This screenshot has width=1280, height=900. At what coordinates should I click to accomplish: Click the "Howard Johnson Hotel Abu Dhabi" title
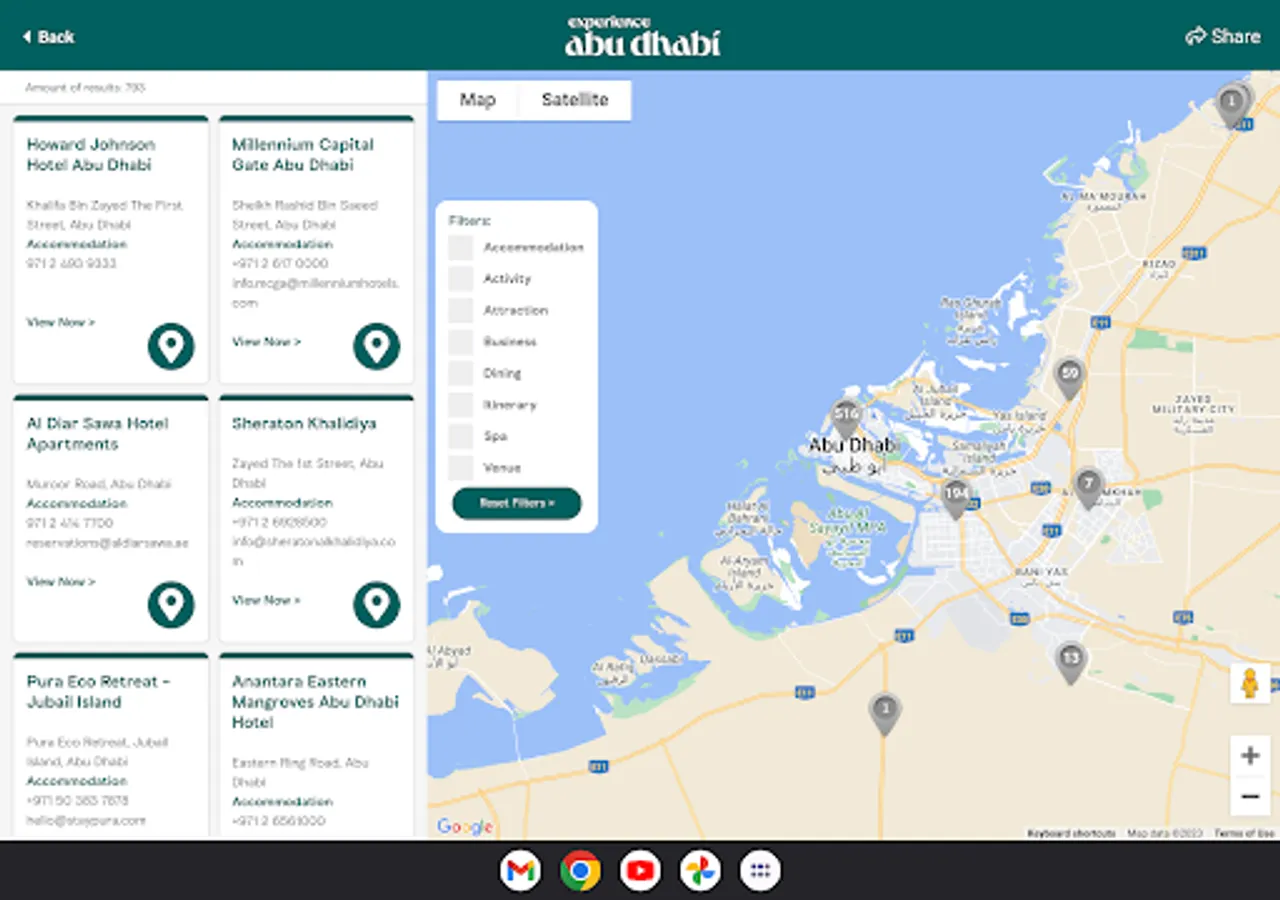(x=91, y=155)
